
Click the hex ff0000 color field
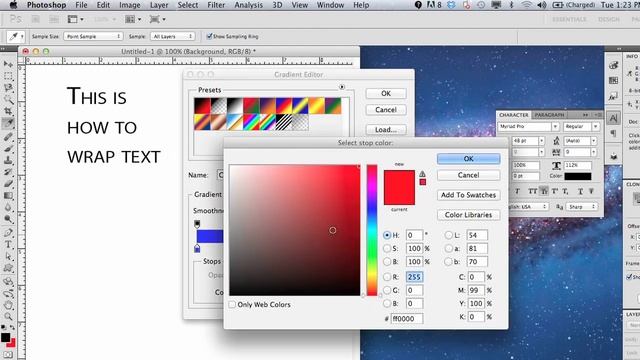(407, 318)
